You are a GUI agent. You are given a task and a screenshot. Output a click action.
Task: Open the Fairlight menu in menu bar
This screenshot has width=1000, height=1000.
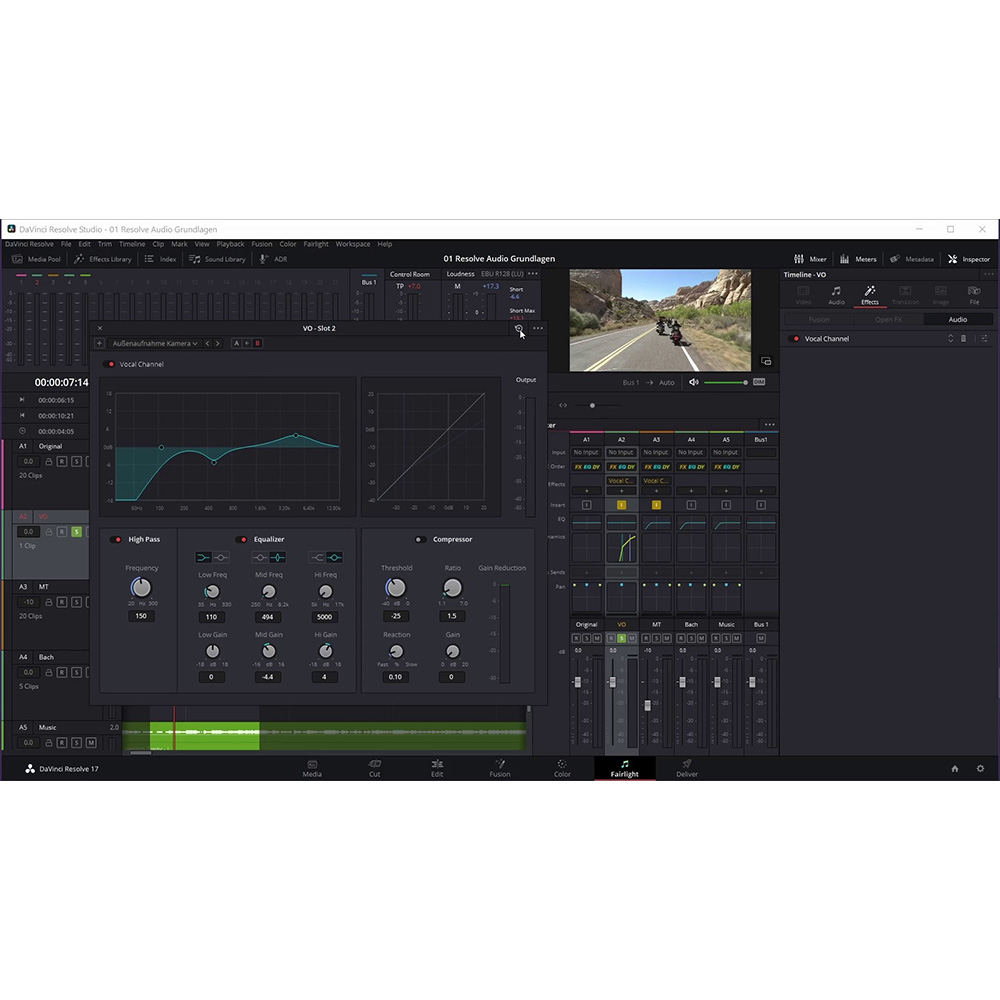coord(316,244)
